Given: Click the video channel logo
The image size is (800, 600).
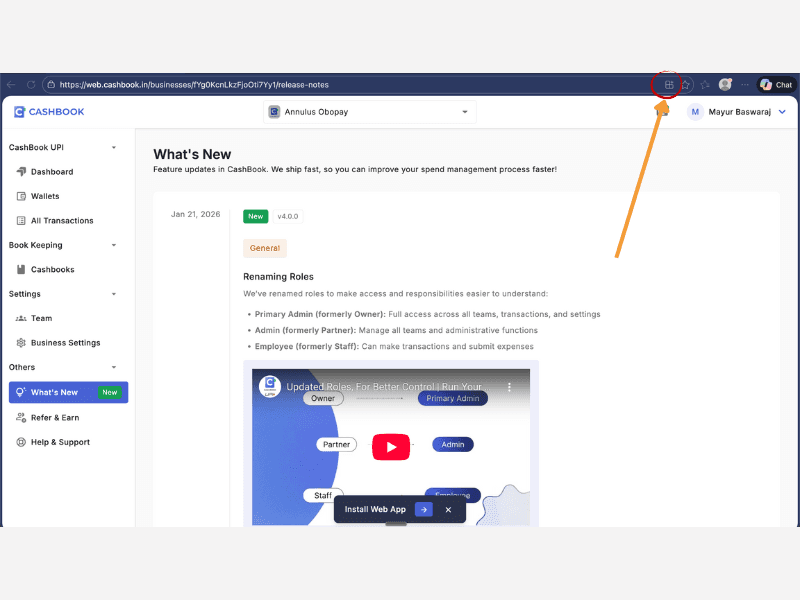Looking at the screenshot, I should pos(270,387).
